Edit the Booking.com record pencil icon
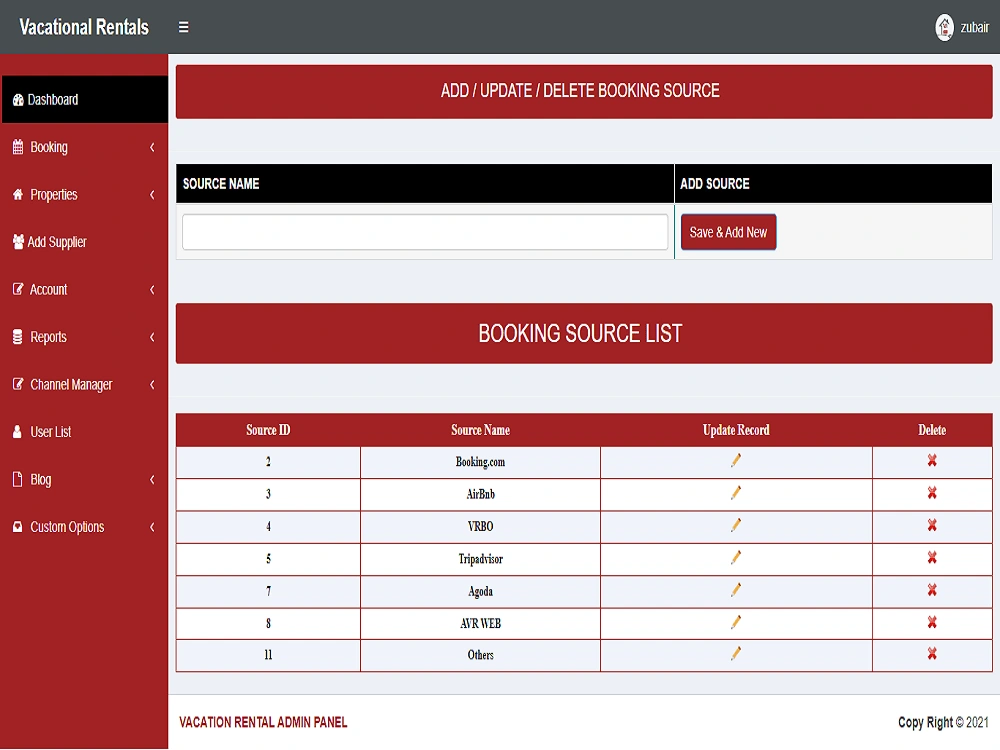Screen dimensions: 1000x750 coord(736,460)
